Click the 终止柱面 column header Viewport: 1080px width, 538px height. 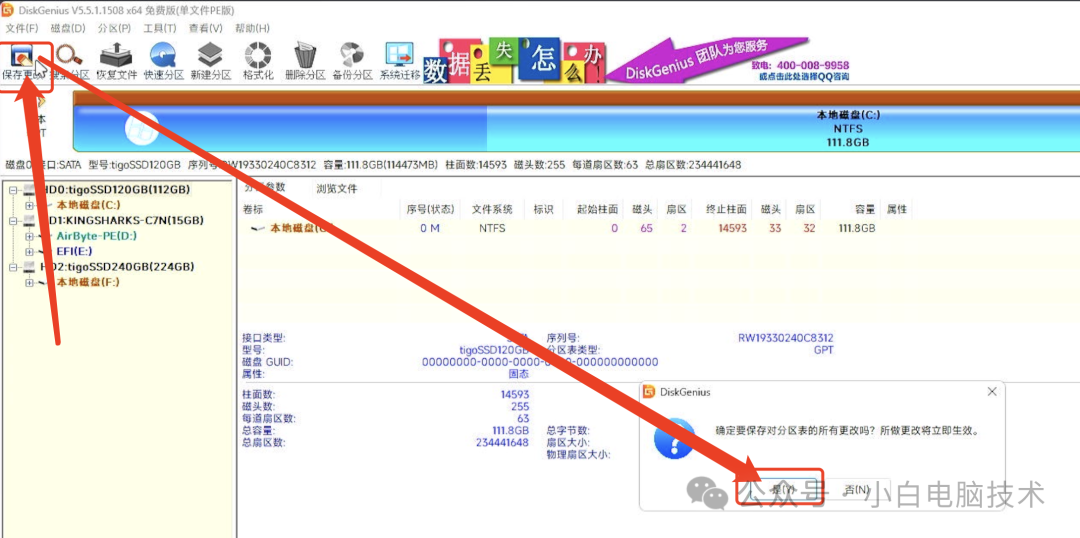tap(726, 209)
